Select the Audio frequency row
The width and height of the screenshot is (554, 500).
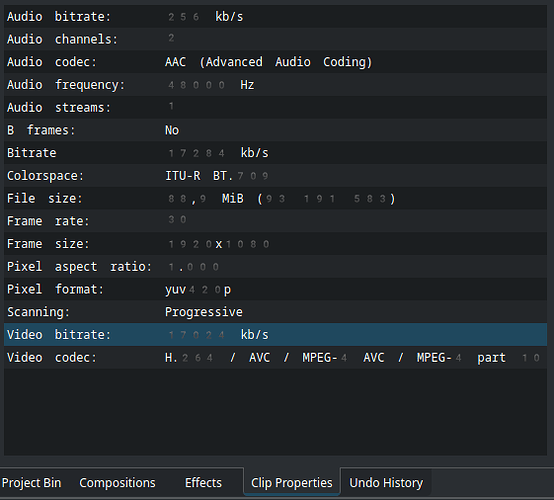pyautogui.click(x=276, y=84)
